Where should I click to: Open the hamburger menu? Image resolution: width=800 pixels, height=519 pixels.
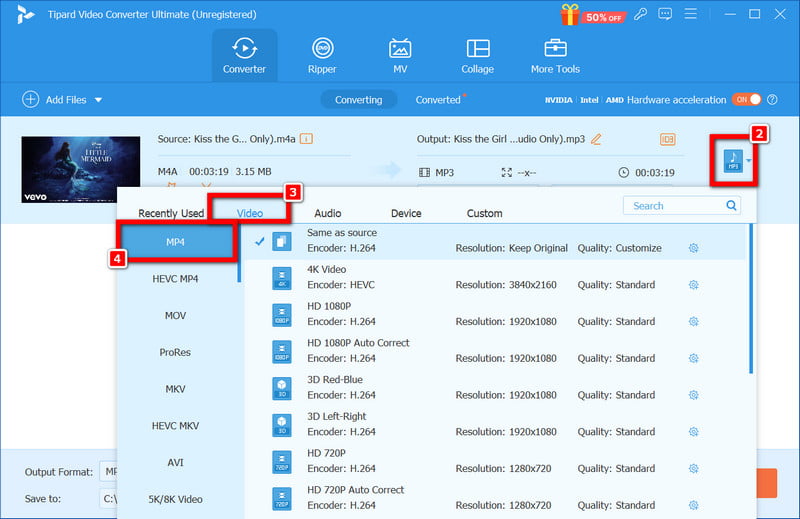click(690, 14)
